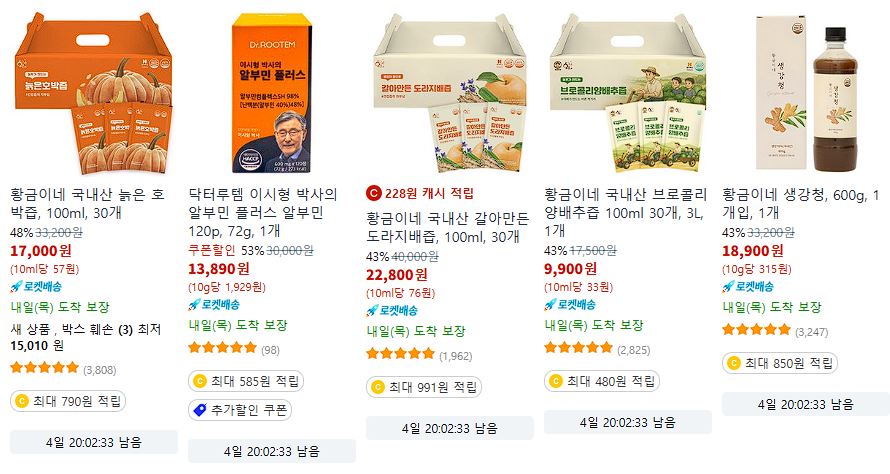Open the orange pumpkin juice box thumbnail

[94, 94]
